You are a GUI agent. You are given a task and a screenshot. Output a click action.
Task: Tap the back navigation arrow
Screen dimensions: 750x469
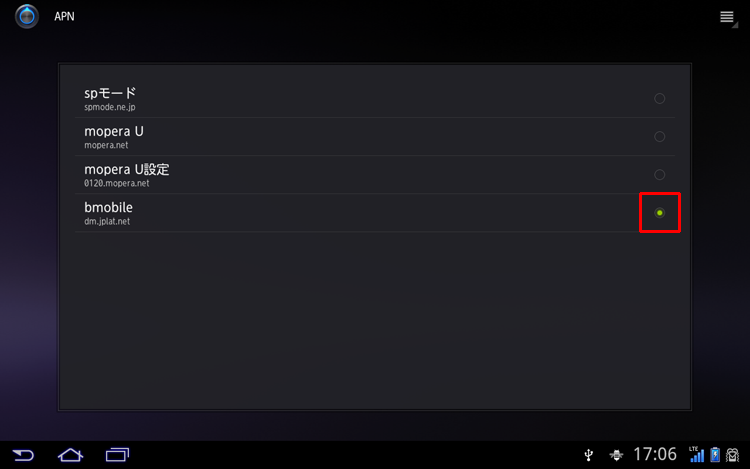(x=23, y=455)
